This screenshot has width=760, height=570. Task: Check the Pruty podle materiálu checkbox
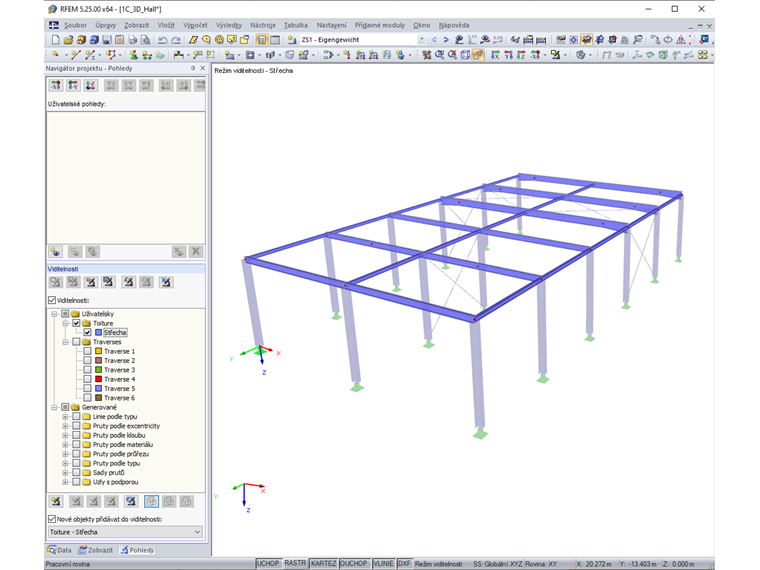click(76, 444)
